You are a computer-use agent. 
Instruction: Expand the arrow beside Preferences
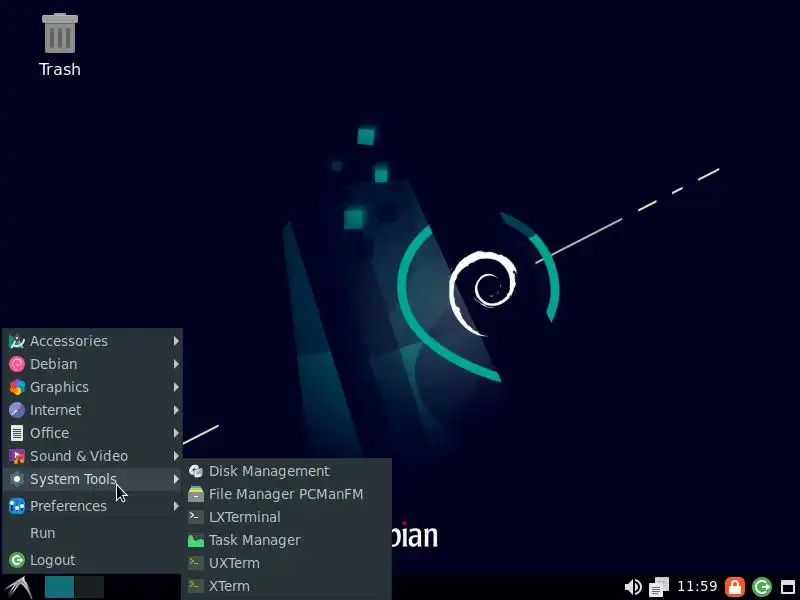point(176,506)
